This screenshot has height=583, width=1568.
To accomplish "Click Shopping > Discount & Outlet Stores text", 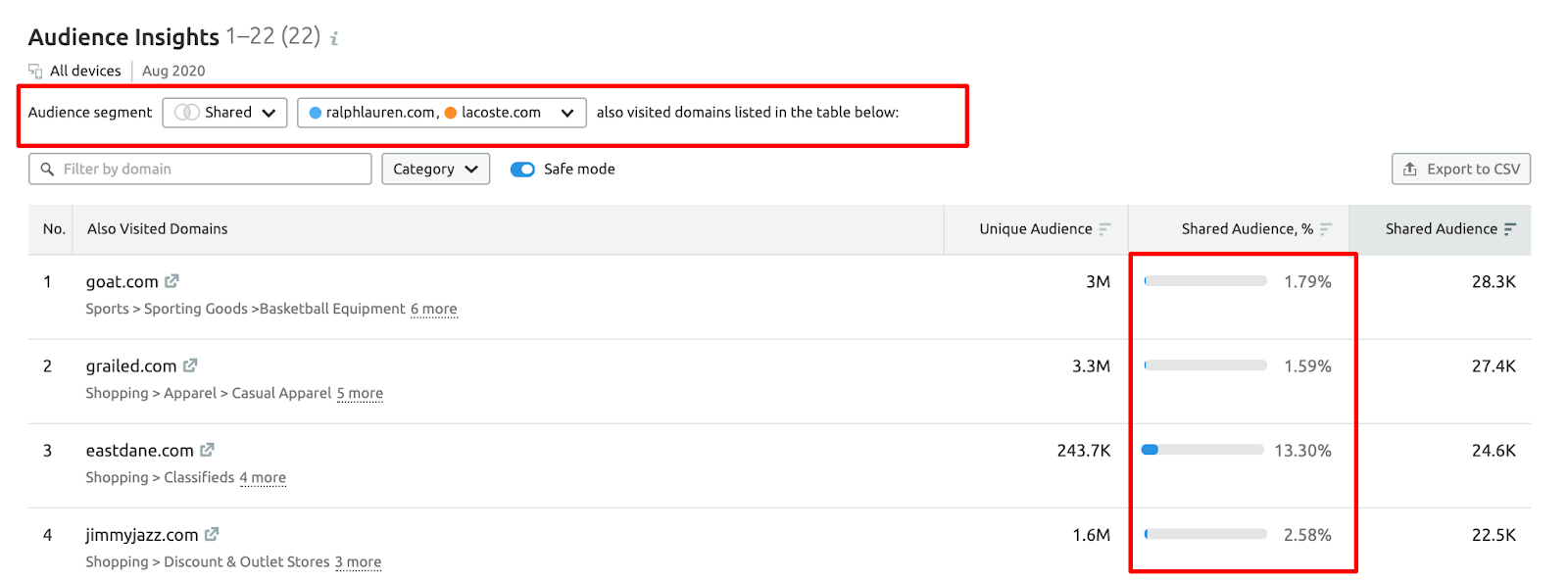I will click(x=208, y=561).
